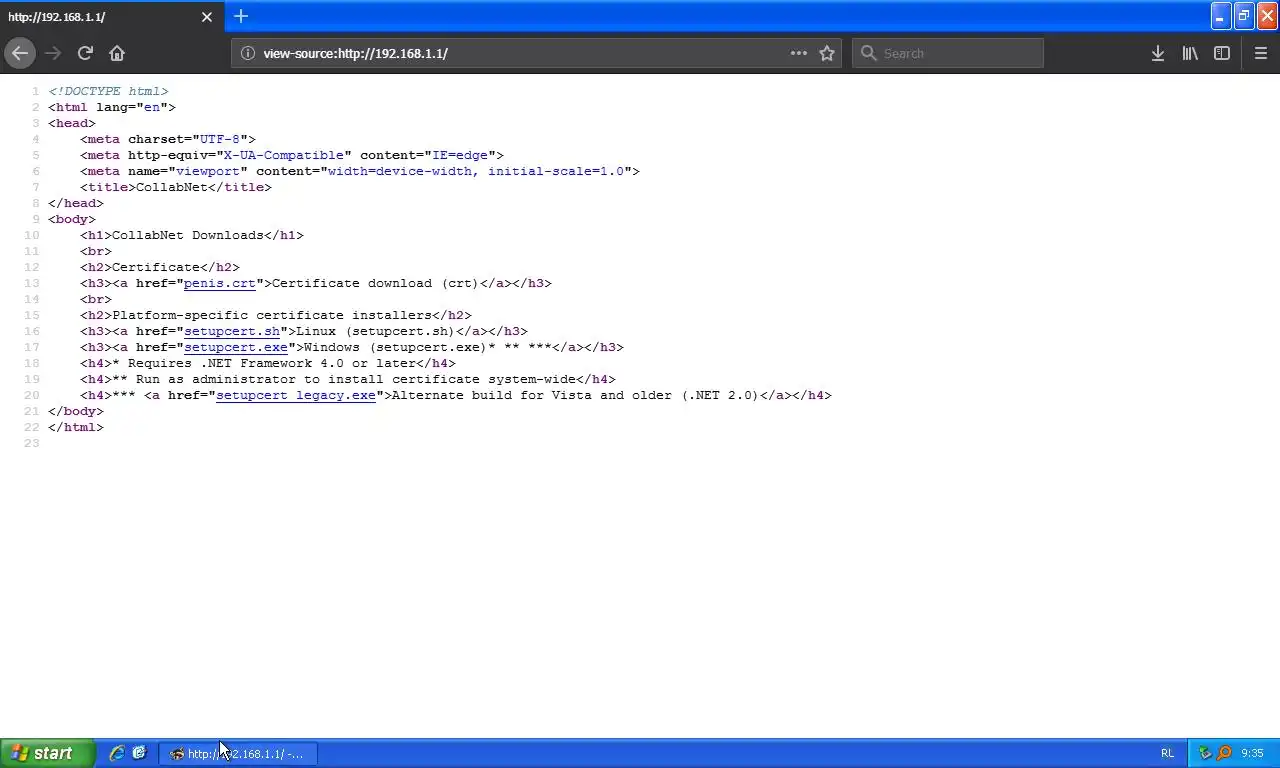This screenshot has width=1280, height=768.
Task: Click the 'CollabNet Downloads' h1 text
Action: point(188,235)
